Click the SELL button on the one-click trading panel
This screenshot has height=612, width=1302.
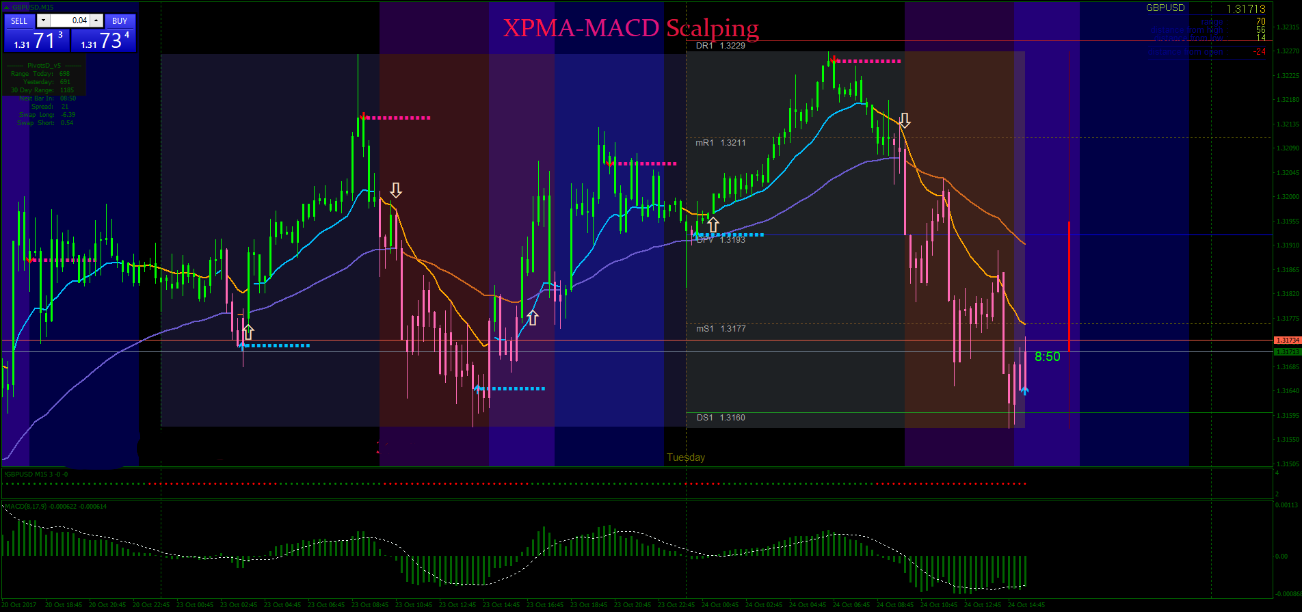click(19, 20)
